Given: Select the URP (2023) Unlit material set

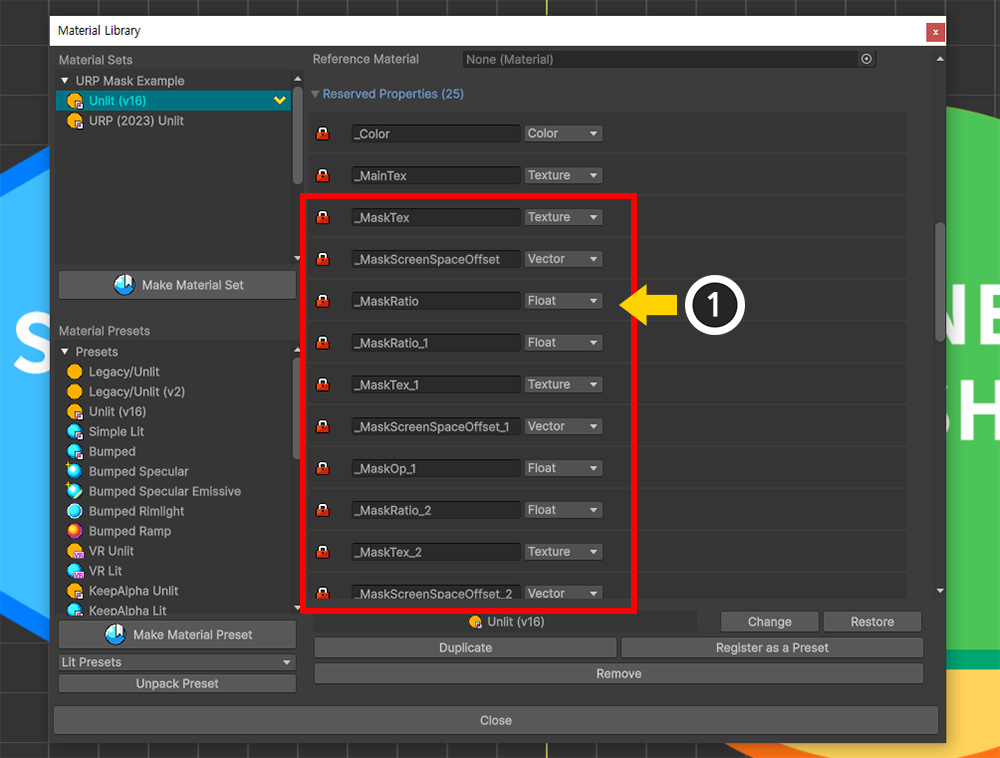Looking at the screenshot, I should (x=173, y=120).
